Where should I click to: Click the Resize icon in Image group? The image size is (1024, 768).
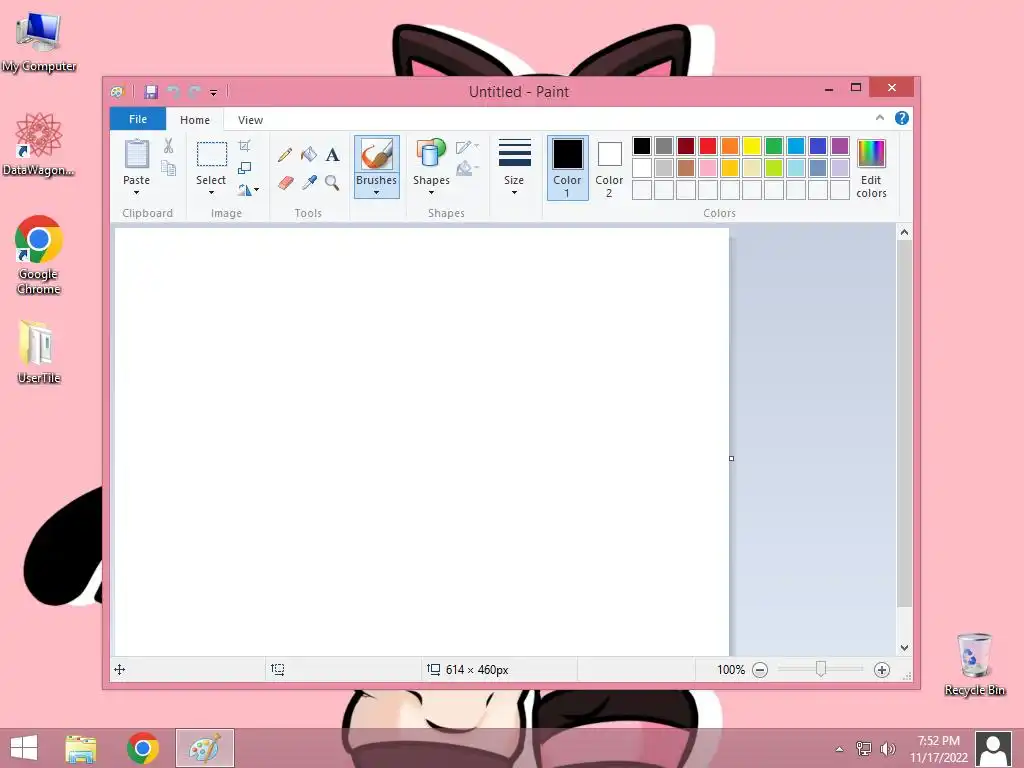tap(244, 168)
